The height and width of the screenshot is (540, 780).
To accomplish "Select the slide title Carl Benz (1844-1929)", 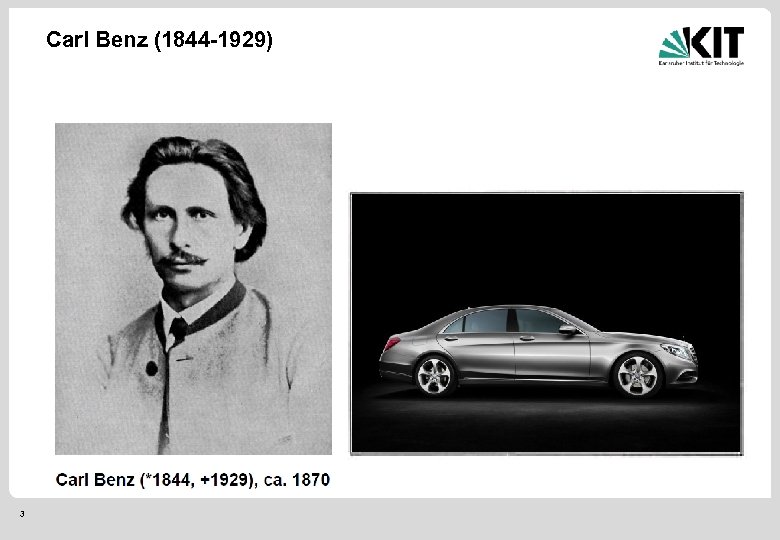I will click(159, 40).
